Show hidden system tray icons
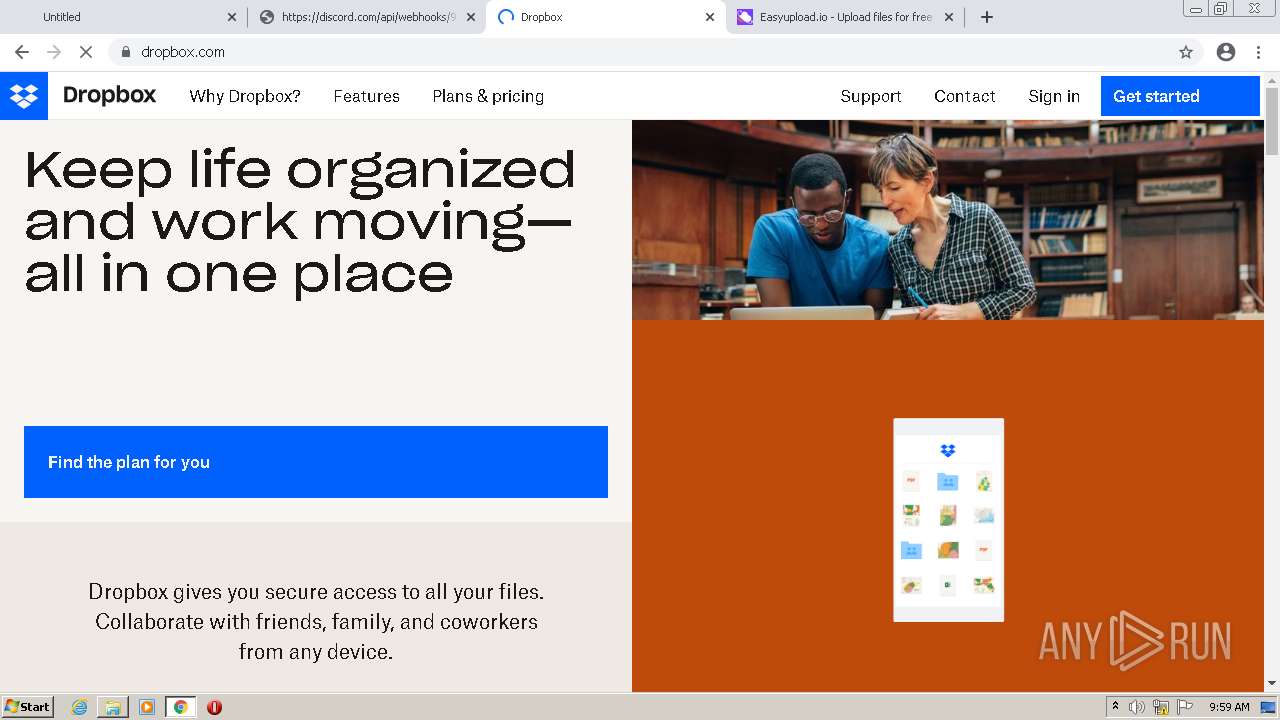The width and height of the screenshot is (1280, 720). pos(1115,707)
